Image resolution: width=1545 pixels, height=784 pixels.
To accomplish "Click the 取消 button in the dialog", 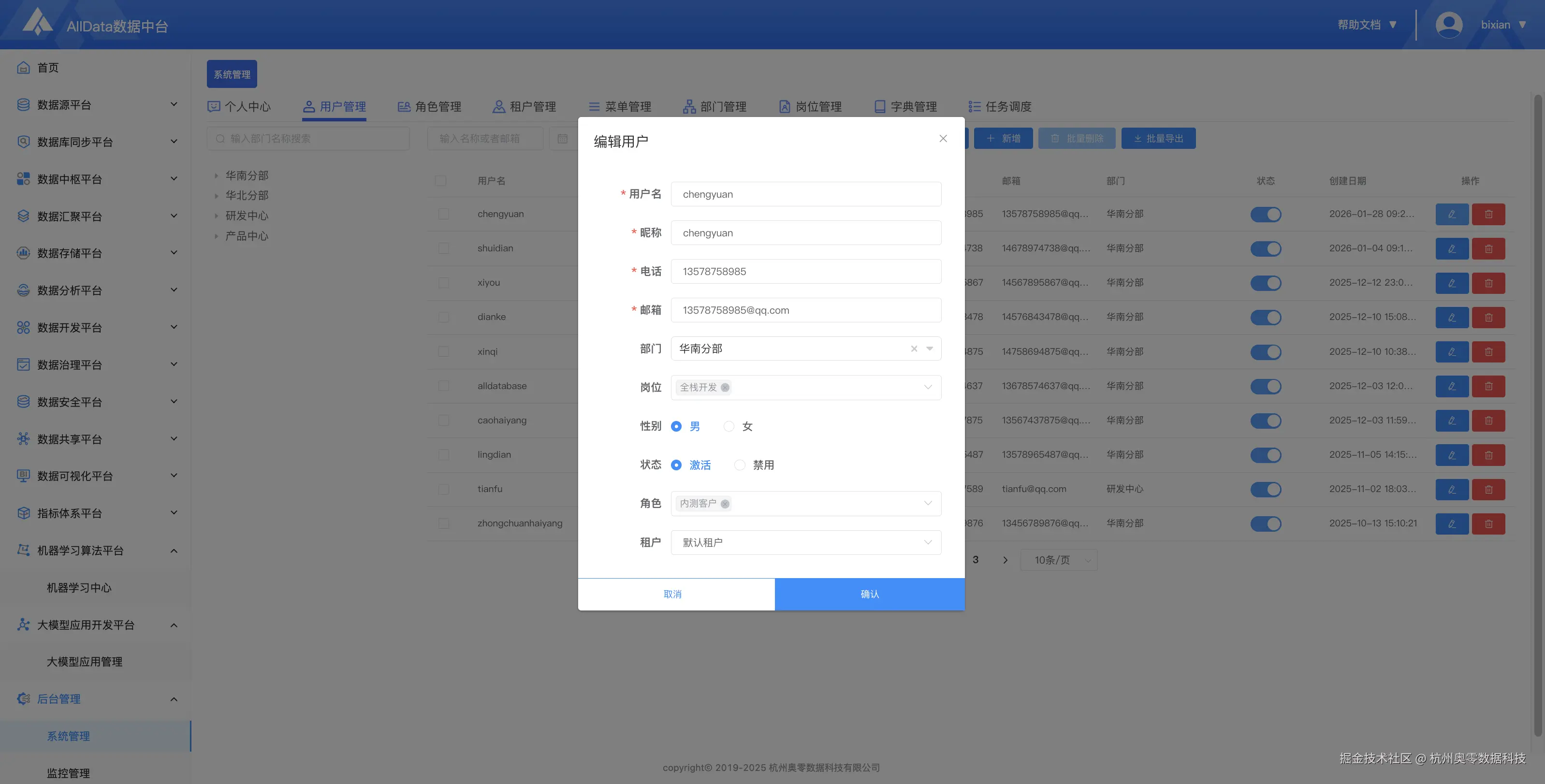I will (672, 594).
